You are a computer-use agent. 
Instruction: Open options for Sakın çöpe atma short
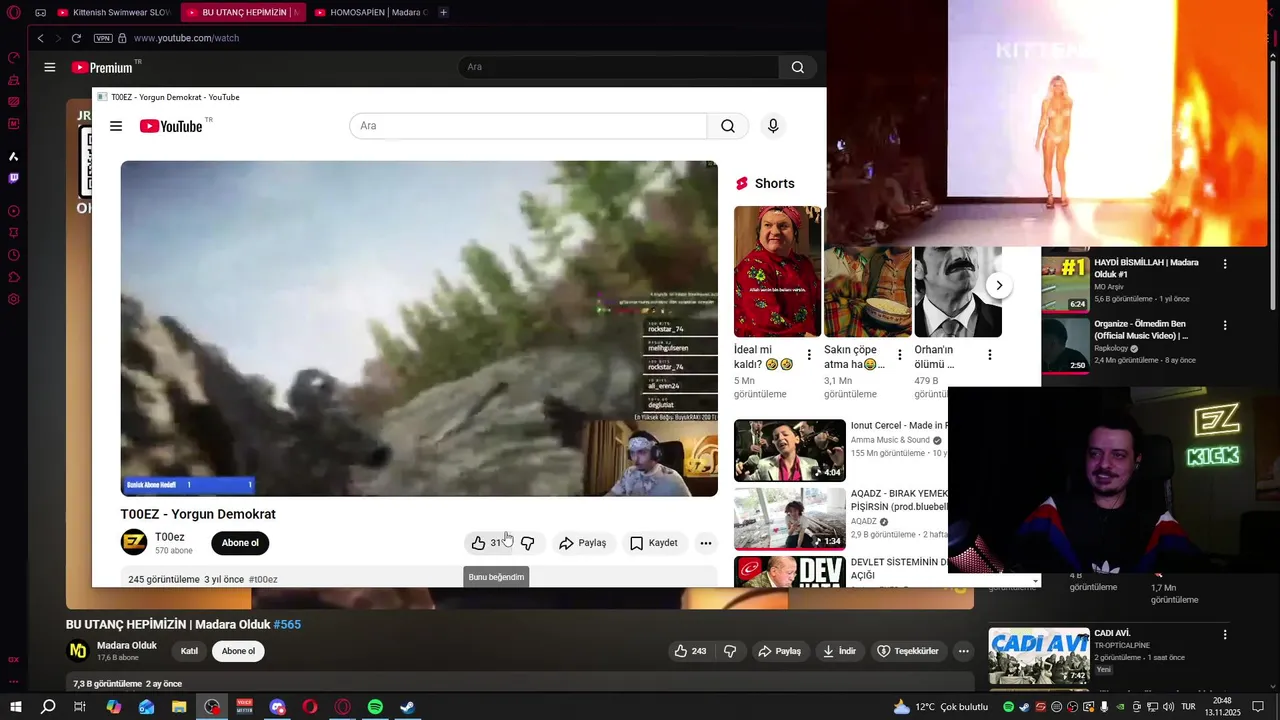tap(900, 355)
